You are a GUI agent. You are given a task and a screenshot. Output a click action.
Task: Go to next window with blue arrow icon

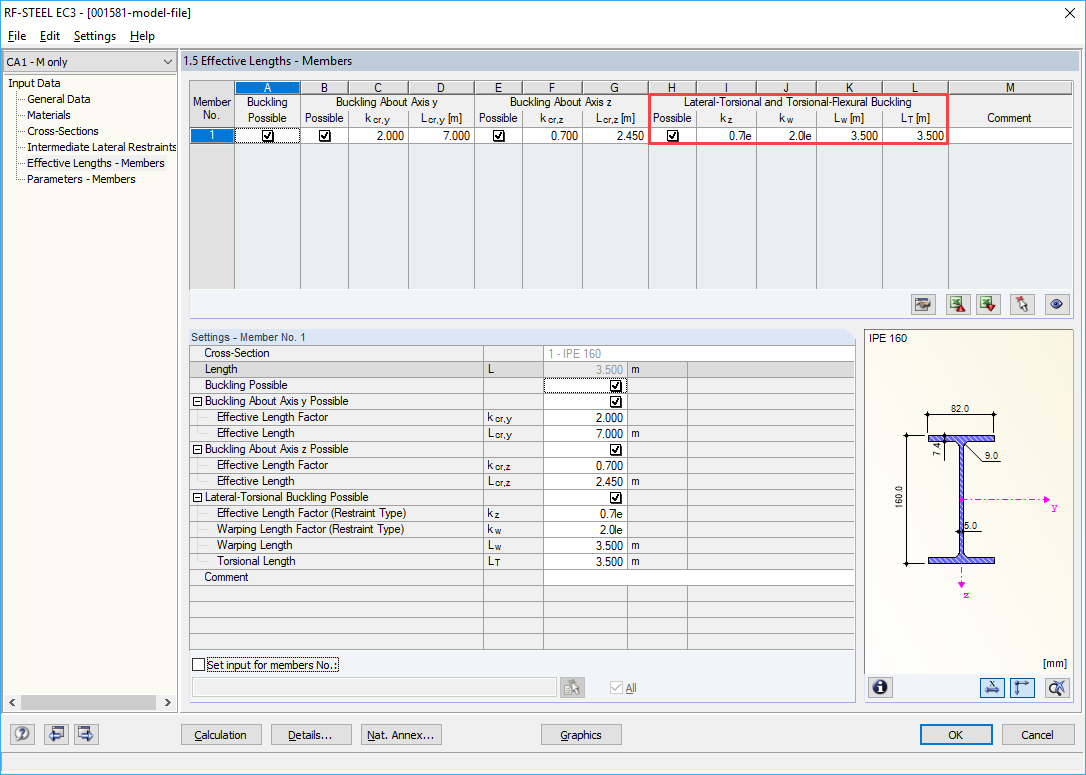coord(85,734)
